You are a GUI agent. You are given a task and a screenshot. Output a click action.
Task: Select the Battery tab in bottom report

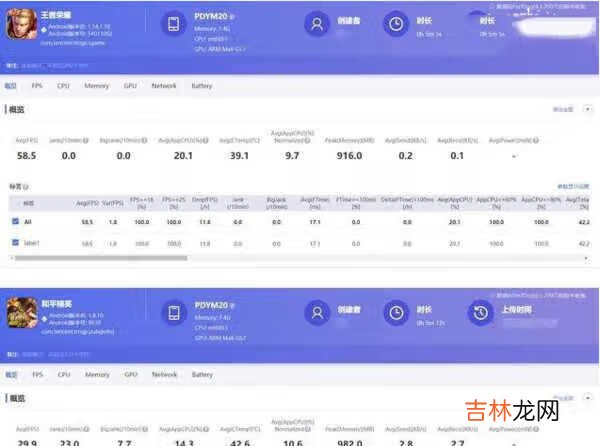(201, 375)
